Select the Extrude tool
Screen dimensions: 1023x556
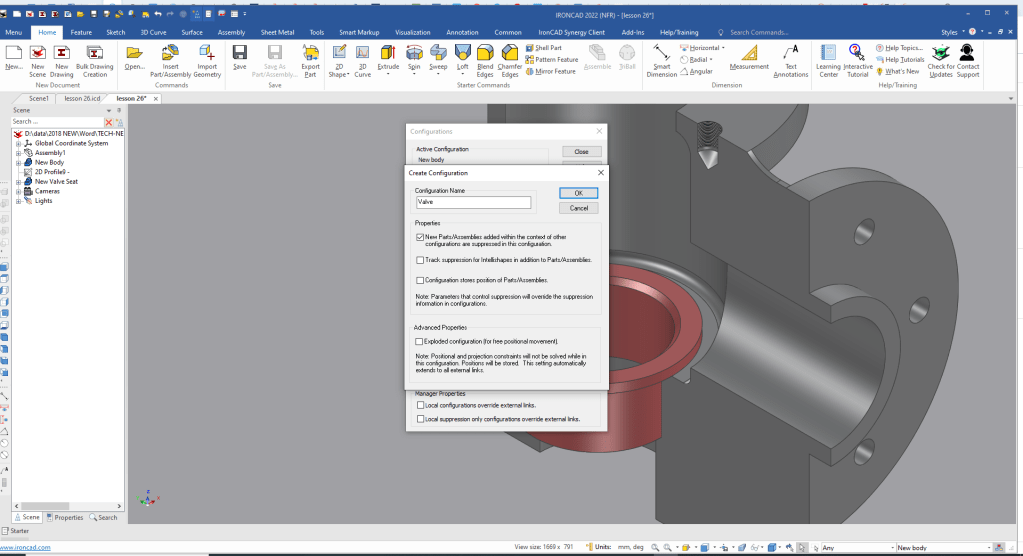coord(388,53)
